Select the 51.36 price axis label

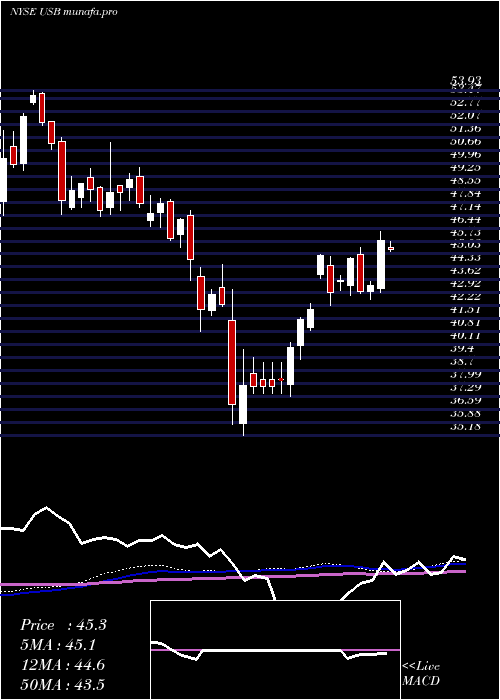(x=466, y=129)
